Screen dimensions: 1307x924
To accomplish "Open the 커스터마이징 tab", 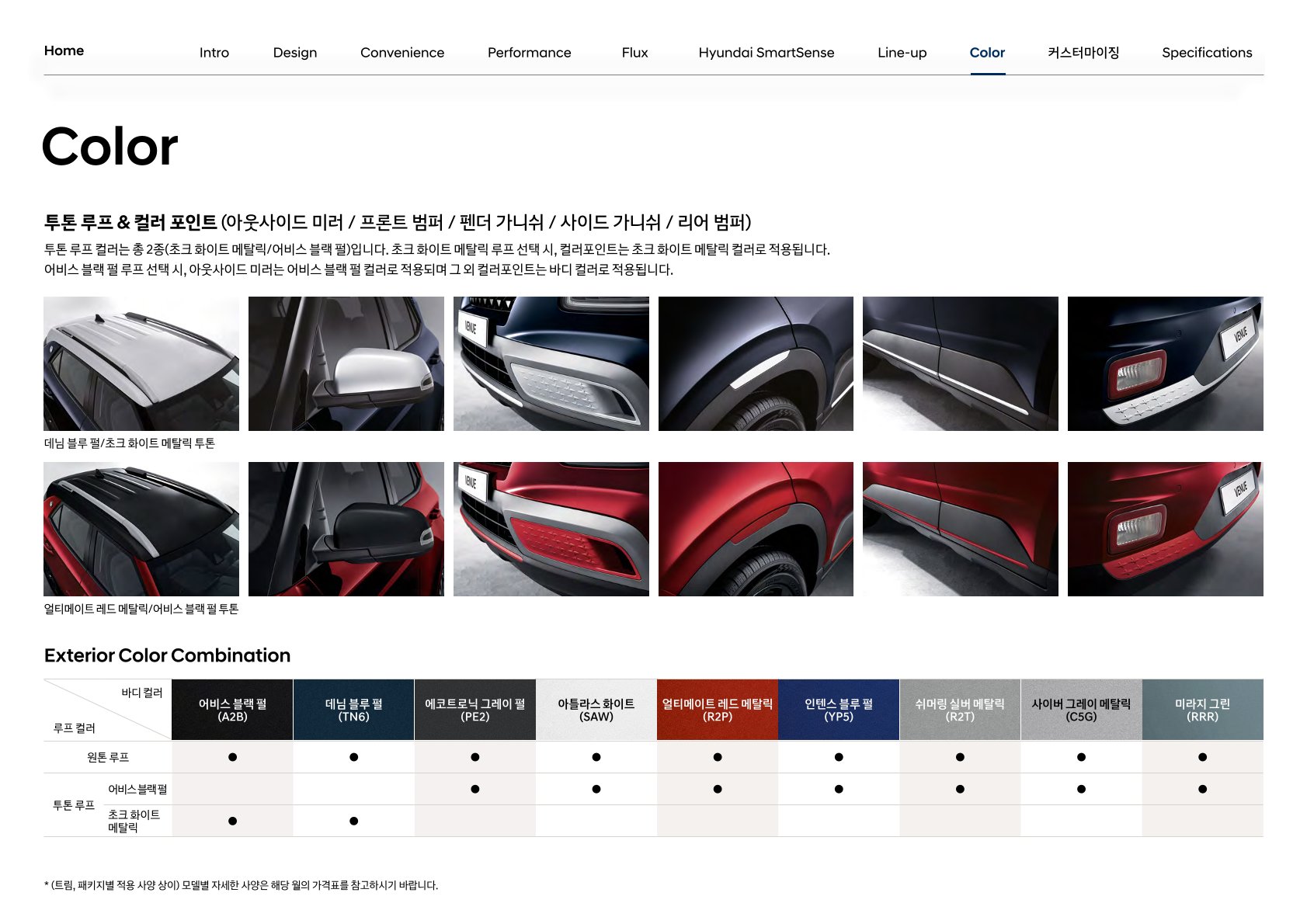I will coord(1083,53).
